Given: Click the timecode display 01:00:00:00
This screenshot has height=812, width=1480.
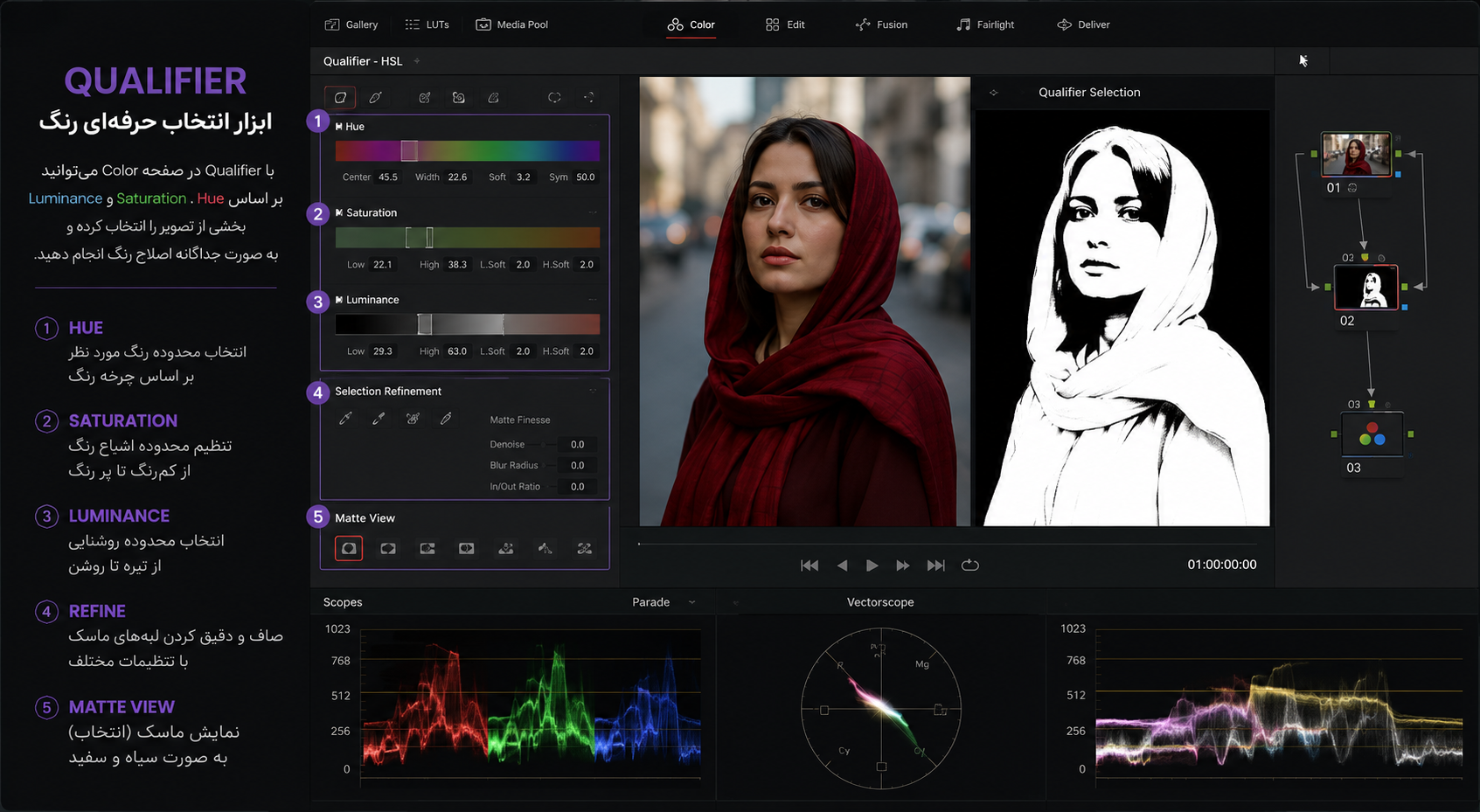Looking at the screenshot, I should pyautogui.click(x=1222, y=565).
